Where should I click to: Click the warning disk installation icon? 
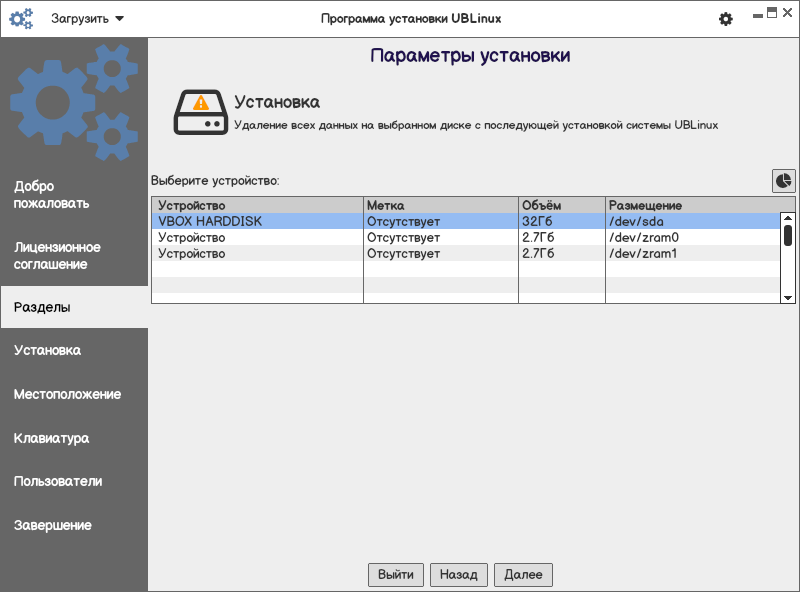pyautogui.click(x=201, y=112)
